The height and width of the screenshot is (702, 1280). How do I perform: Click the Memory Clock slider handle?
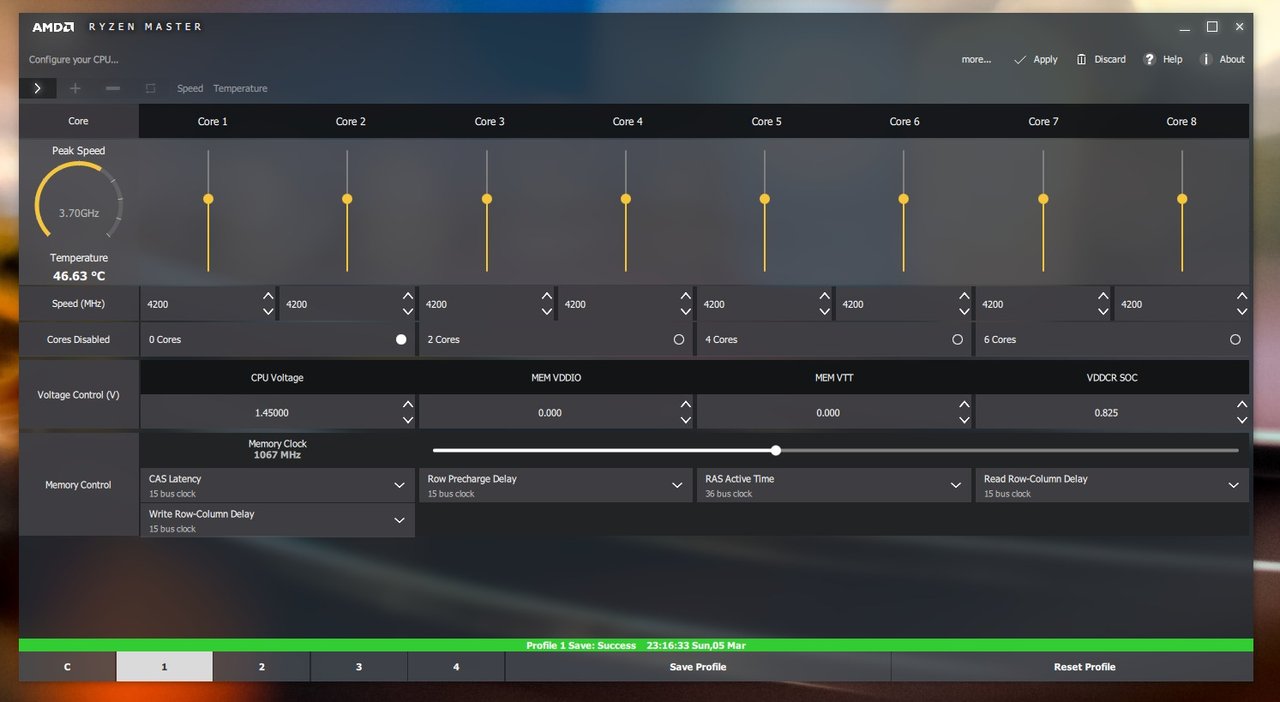point(776,450)
